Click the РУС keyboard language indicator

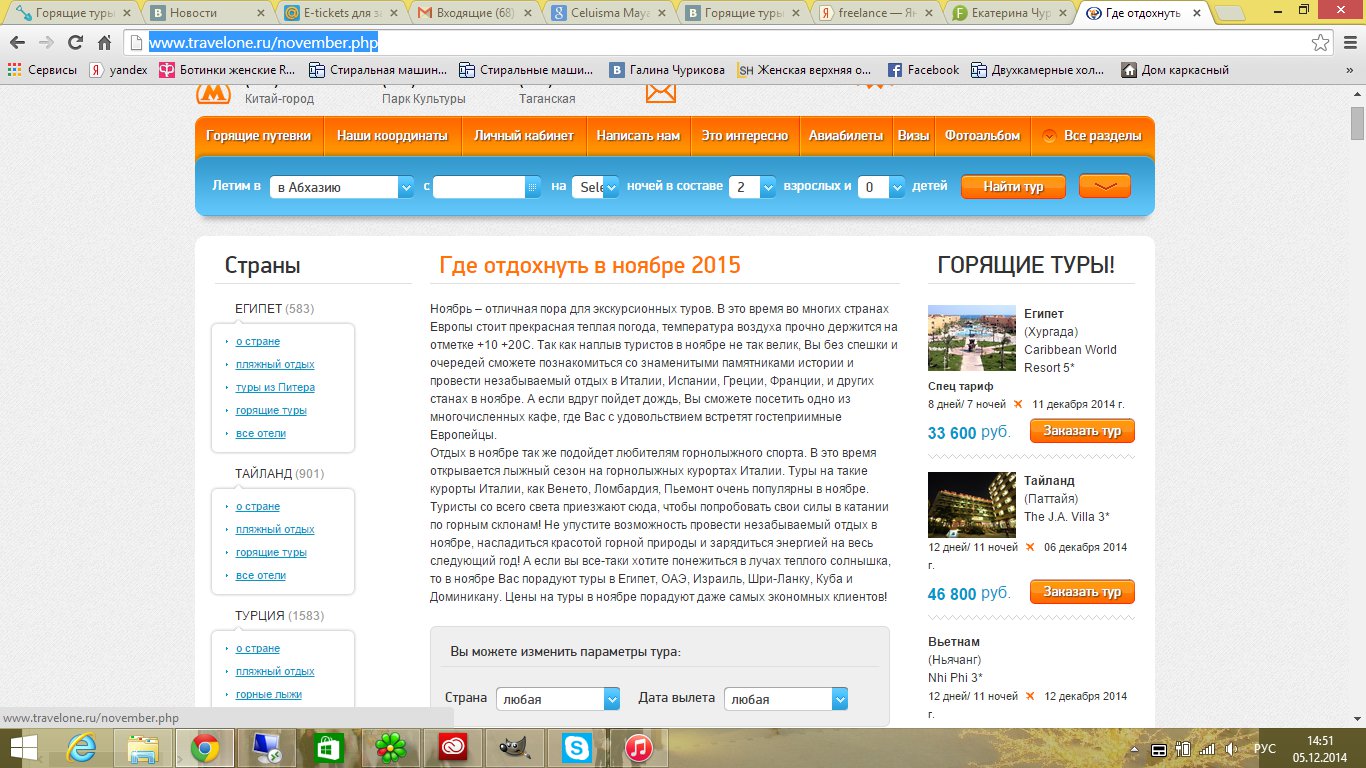point(1265,749)
